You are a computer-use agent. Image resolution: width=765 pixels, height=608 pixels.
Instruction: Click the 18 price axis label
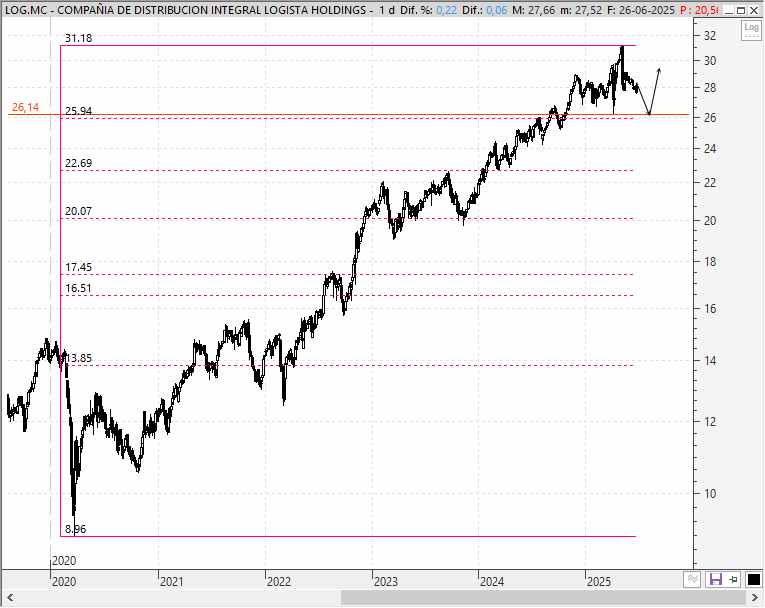(x=710, y=262)
